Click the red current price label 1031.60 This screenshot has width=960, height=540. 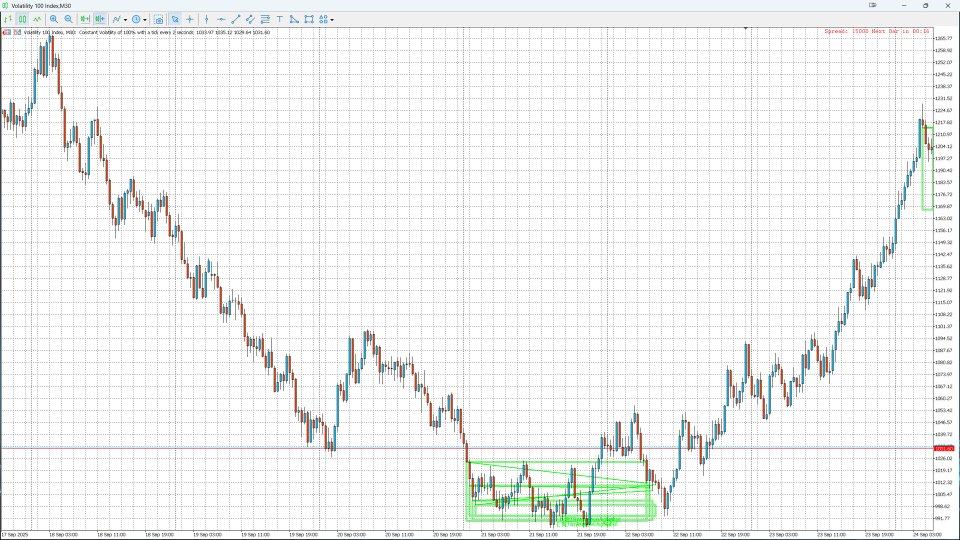tap(943, 449)
